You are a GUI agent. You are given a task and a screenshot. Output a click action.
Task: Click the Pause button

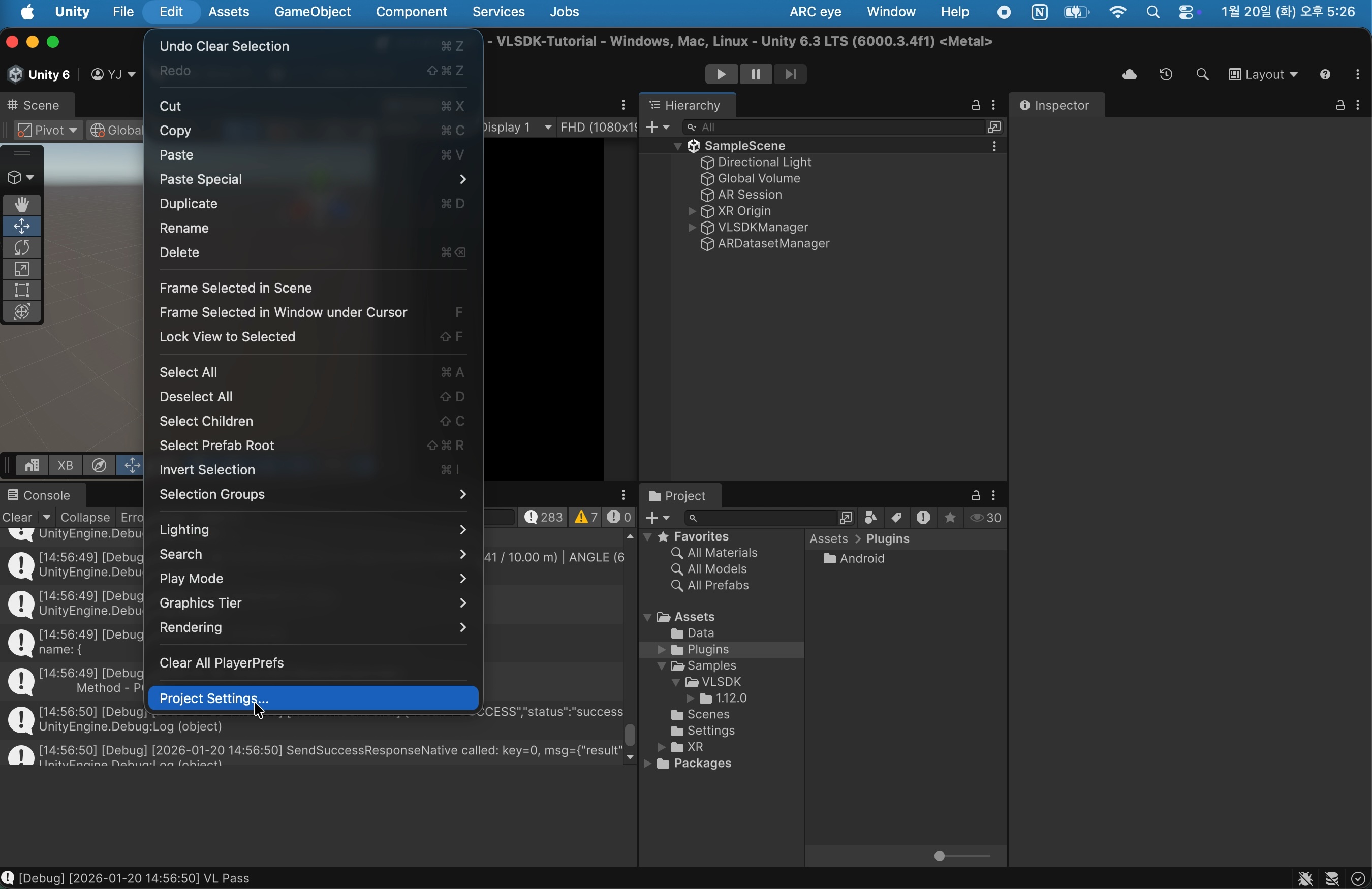pyautogui.click(x=756, y=74)
